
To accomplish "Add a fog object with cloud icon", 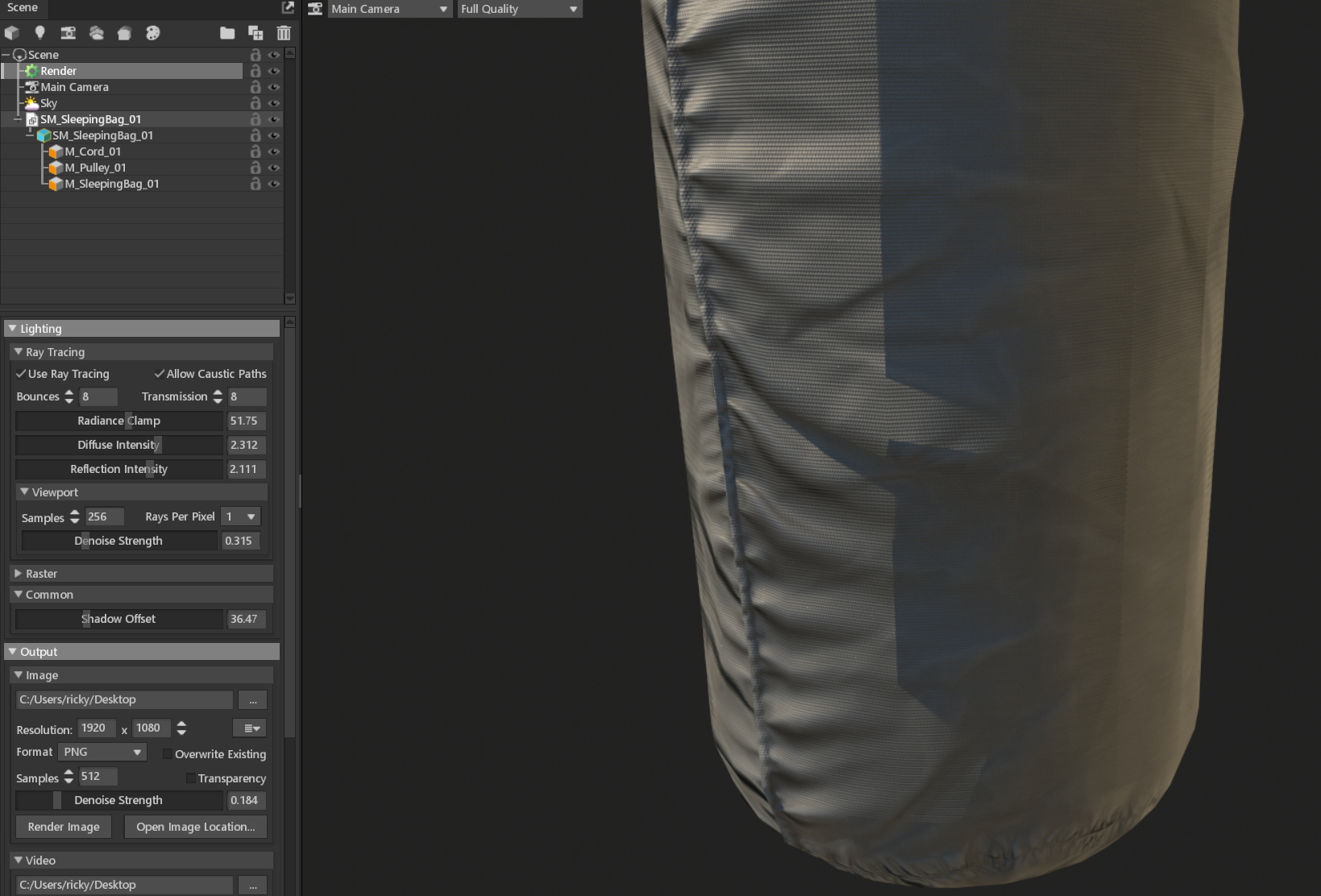I will point(97,33).
